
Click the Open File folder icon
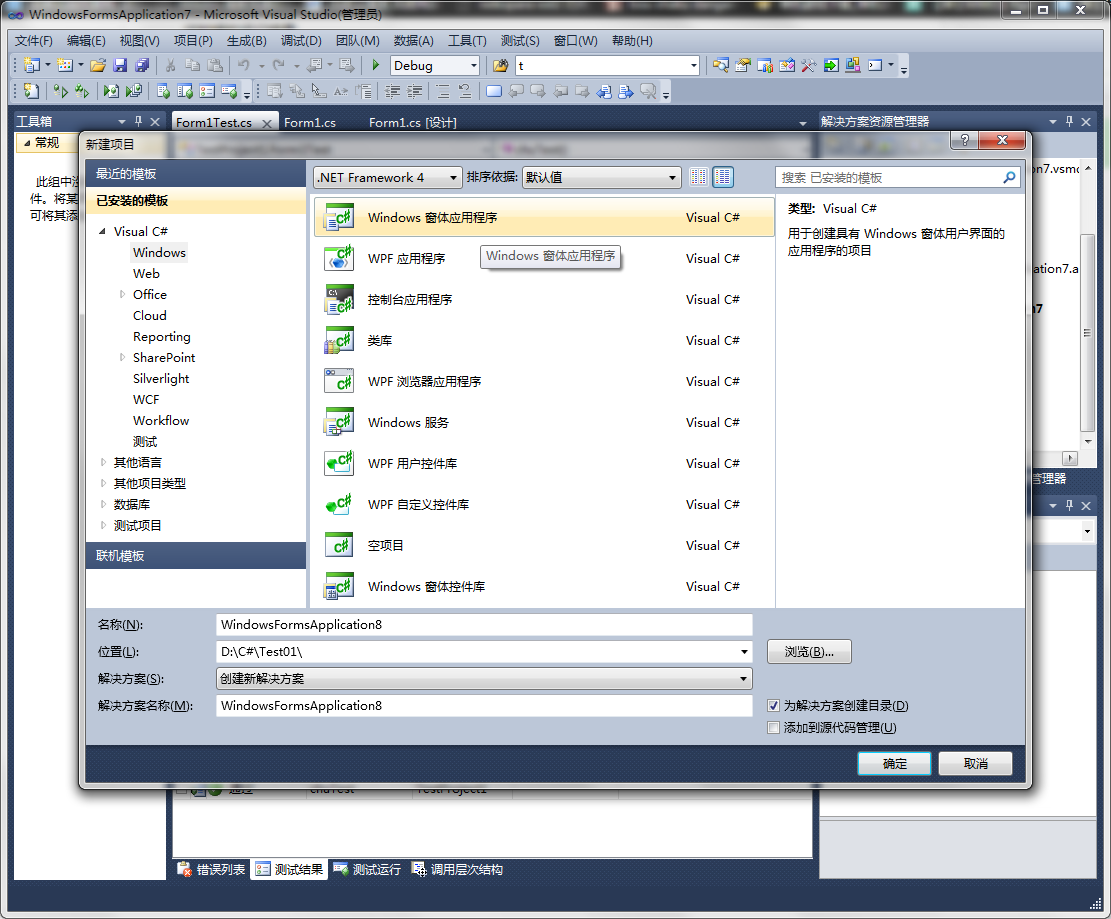click(x=98, y=65)
